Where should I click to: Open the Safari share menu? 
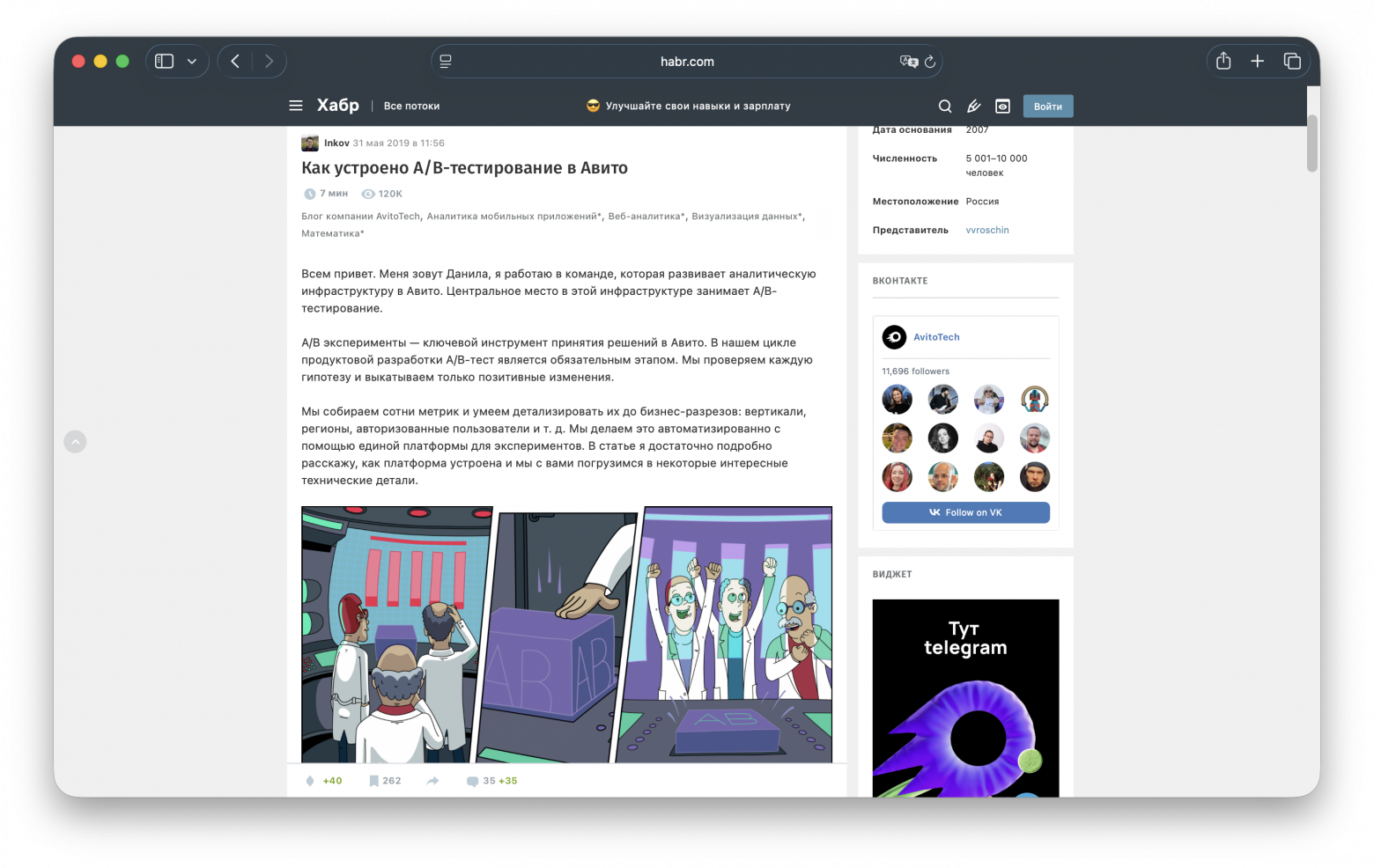pyautogui.click(x=1223, y=61)
